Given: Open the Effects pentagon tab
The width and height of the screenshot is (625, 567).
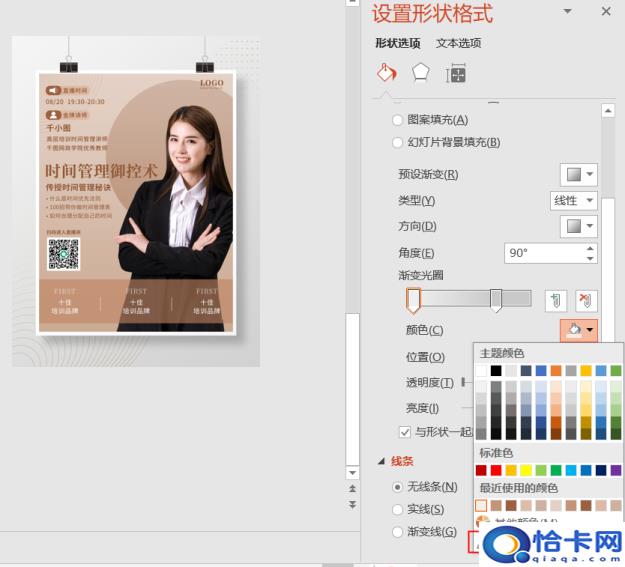Looking at the screenshot, I should click(x=421, y=73).
